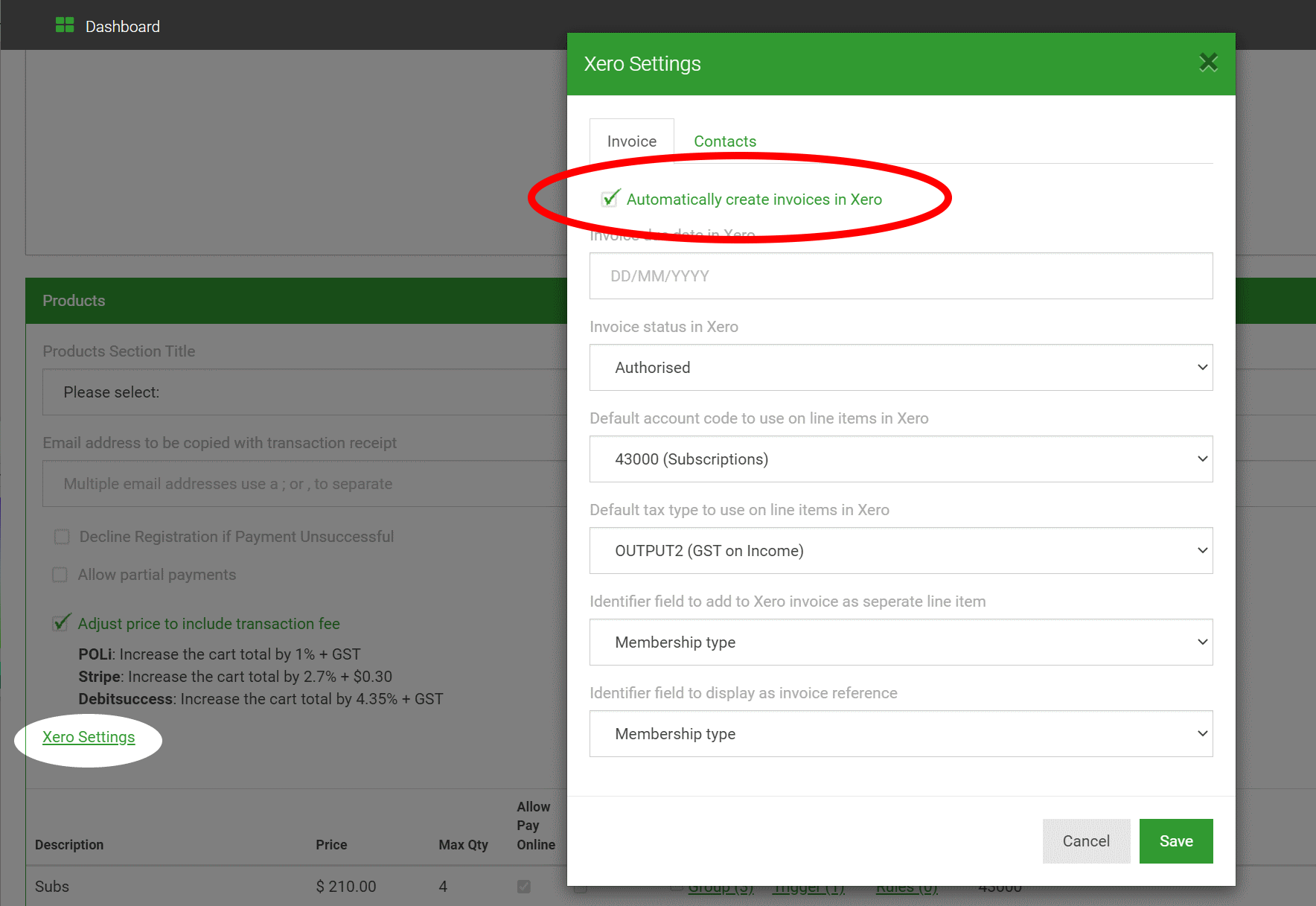Screen dimensions: 1316x906
Task: Check Decline Registration if Payment Unsuccessful
Action: pos(62,537)
